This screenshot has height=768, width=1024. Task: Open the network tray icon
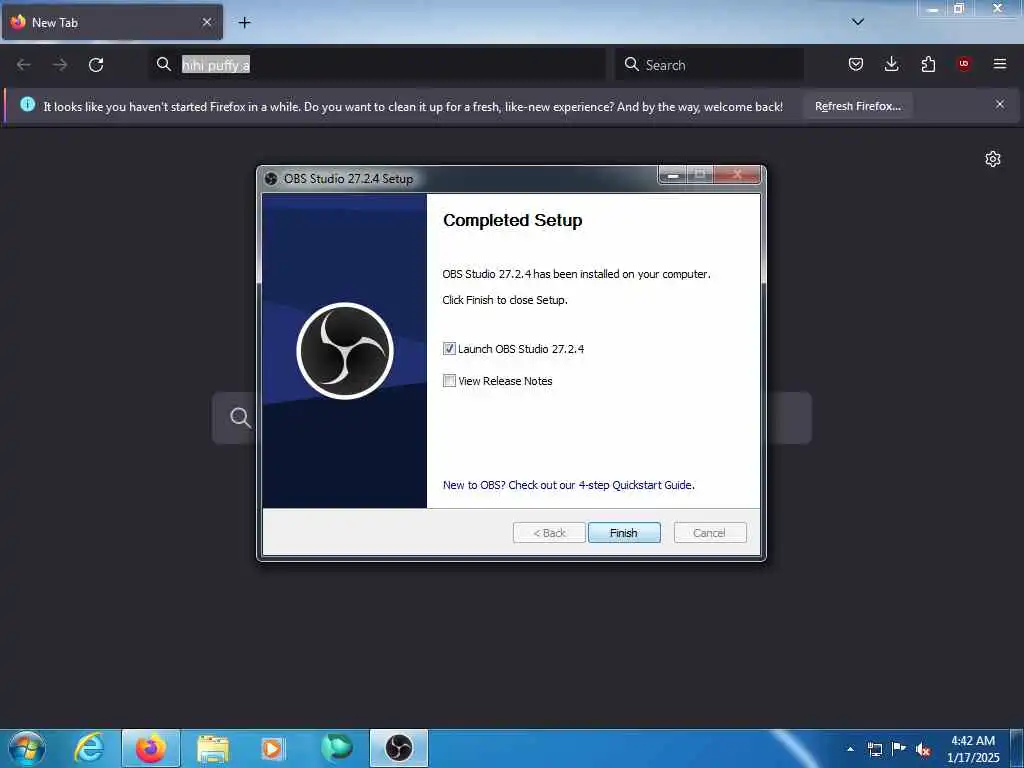click(x=874, y=749)
